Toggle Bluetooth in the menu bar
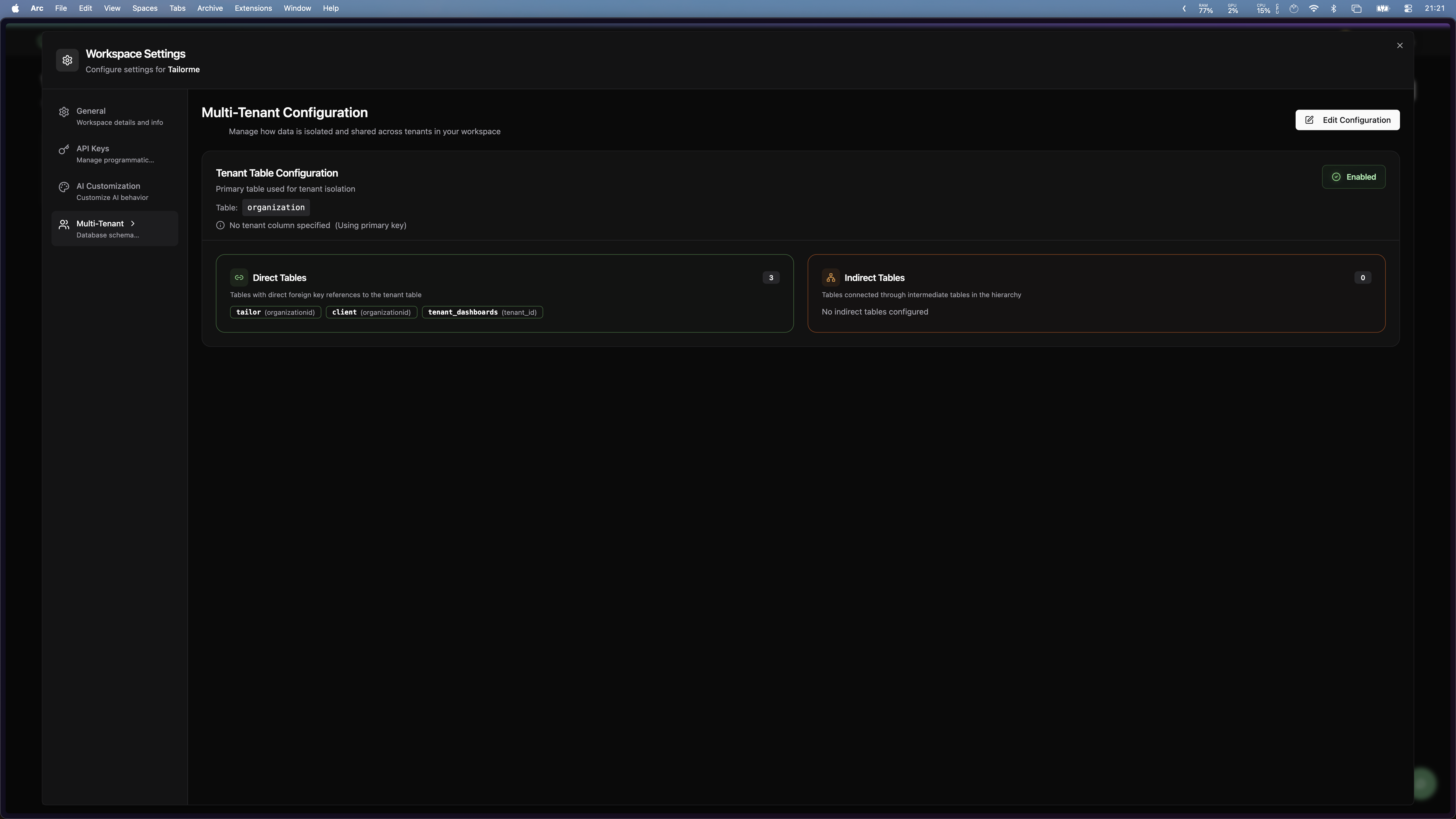Image resolution: width=1456 pixels, height=819 pixels. [x=1334, y=8]
